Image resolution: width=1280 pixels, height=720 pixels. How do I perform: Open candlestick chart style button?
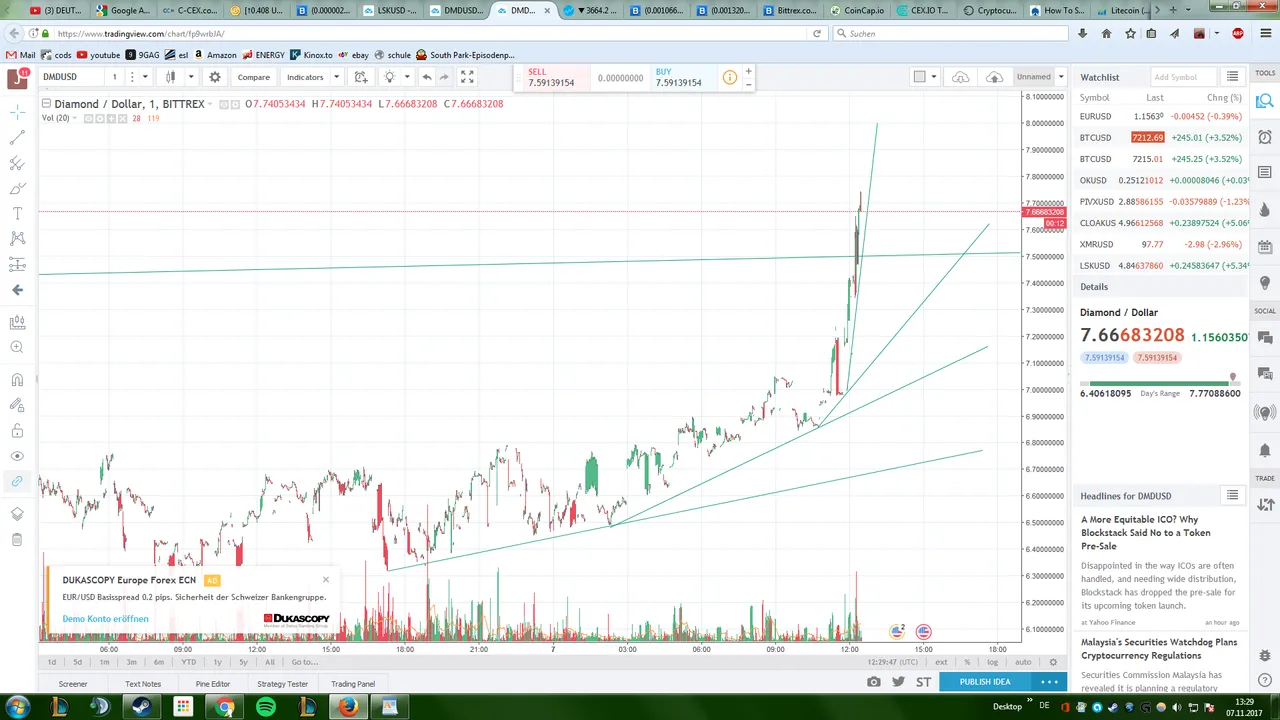pos(171,77)
